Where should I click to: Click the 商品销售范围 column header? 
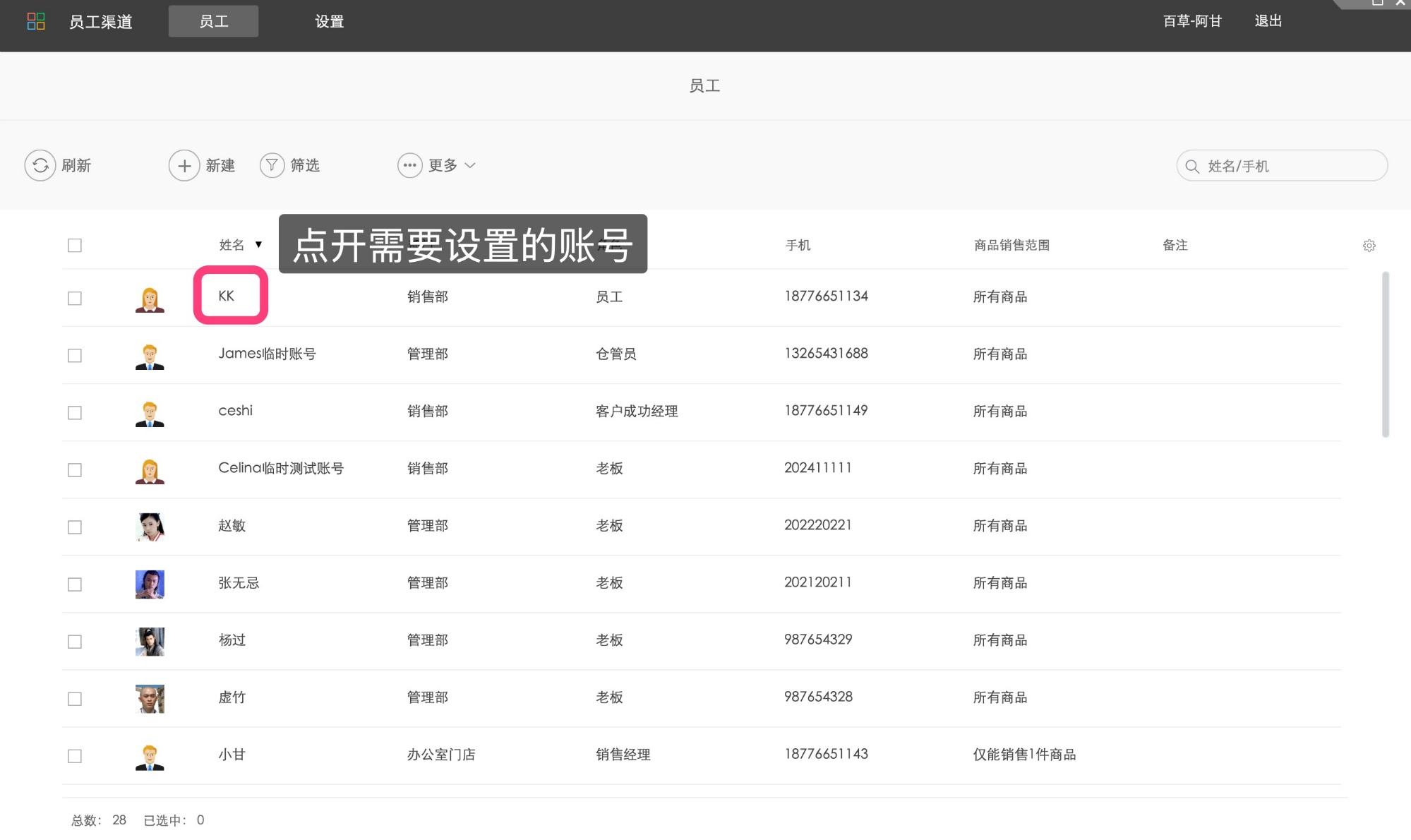pos(1011,245)
